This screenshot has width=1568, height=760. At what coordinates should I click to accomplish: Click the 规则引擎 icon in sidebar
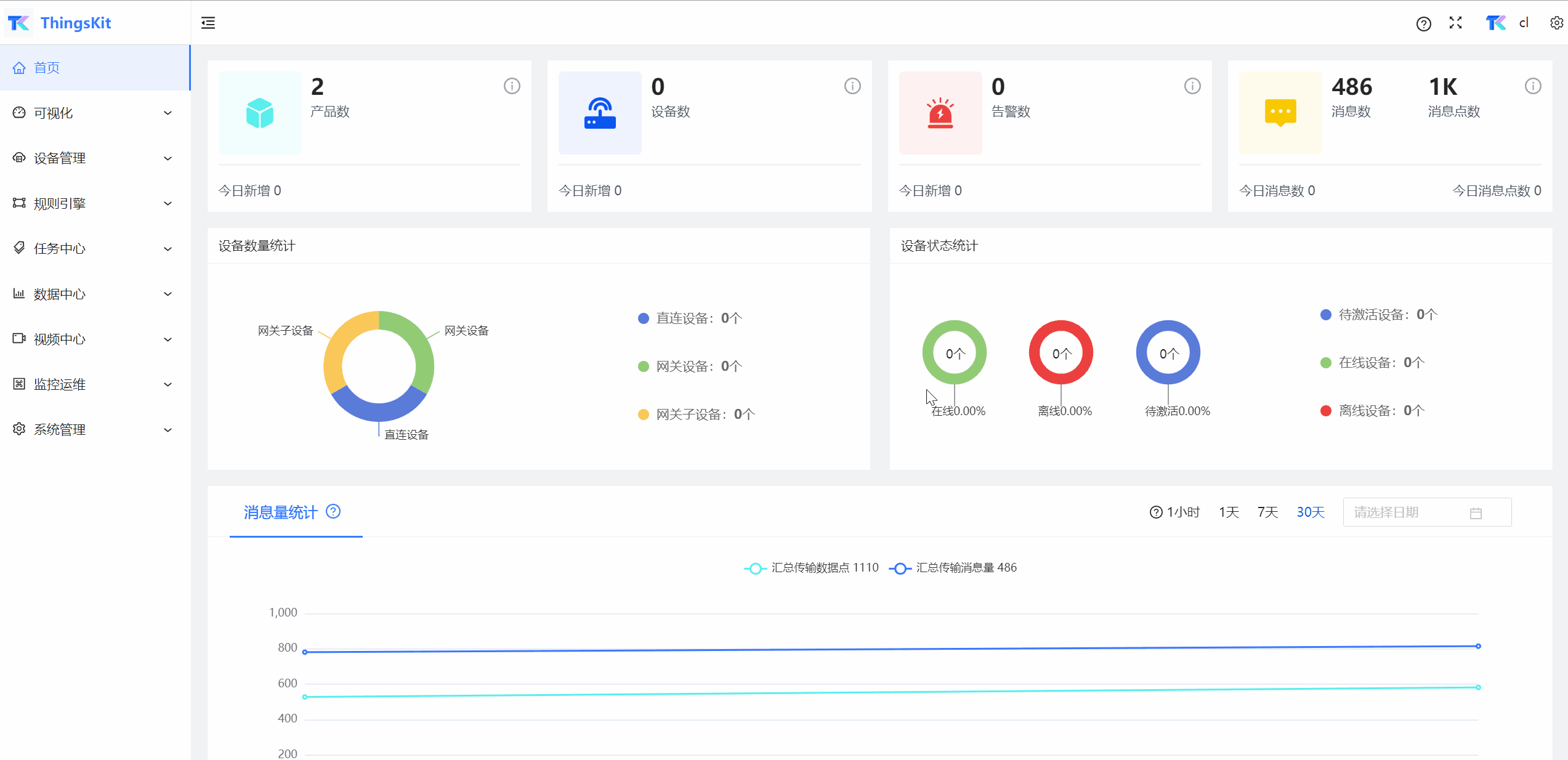click(x=19, y=203)
